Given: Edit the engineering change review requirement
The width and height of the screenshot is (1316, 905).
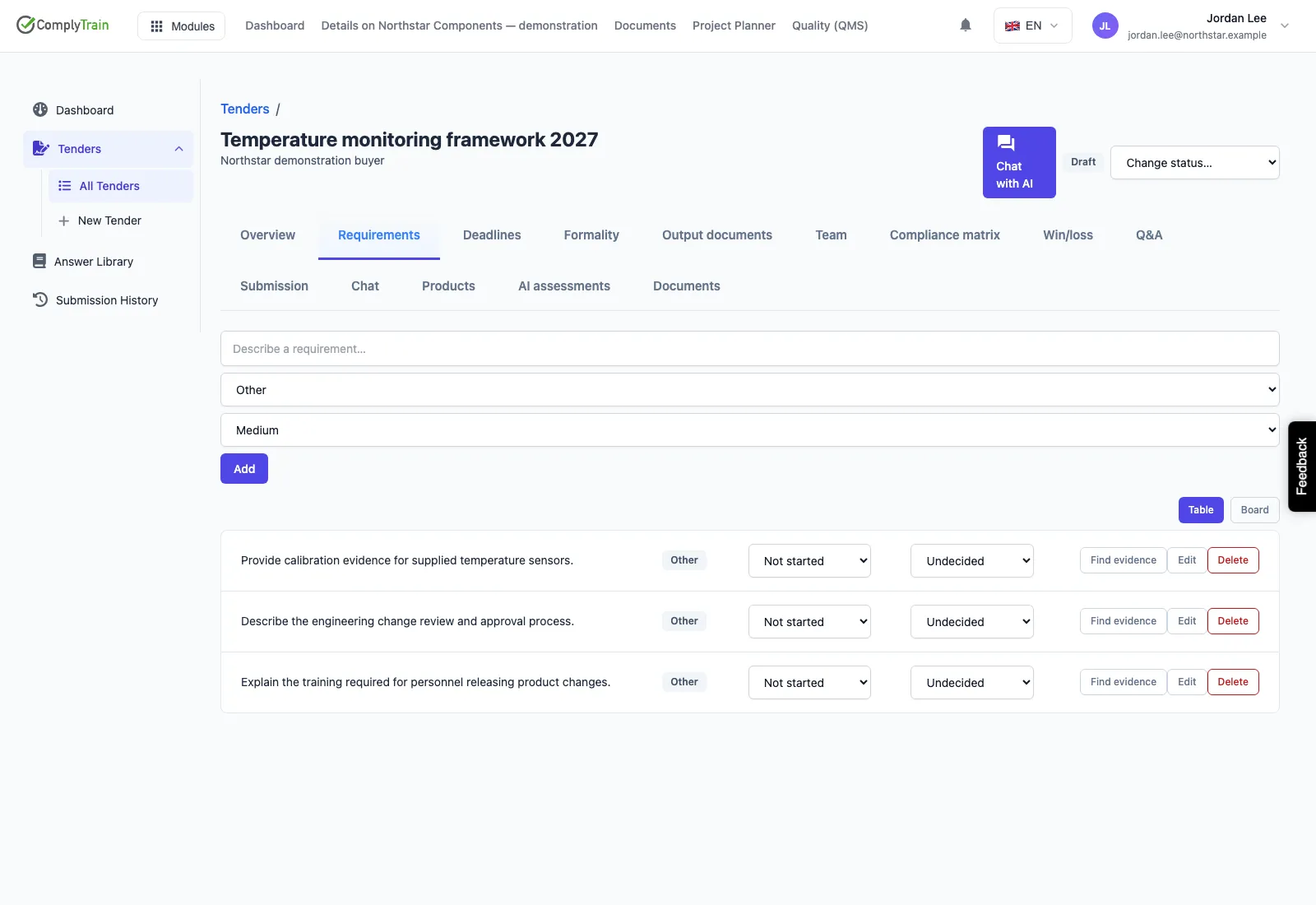Looking at the screenshot, I should point(1187,620).
